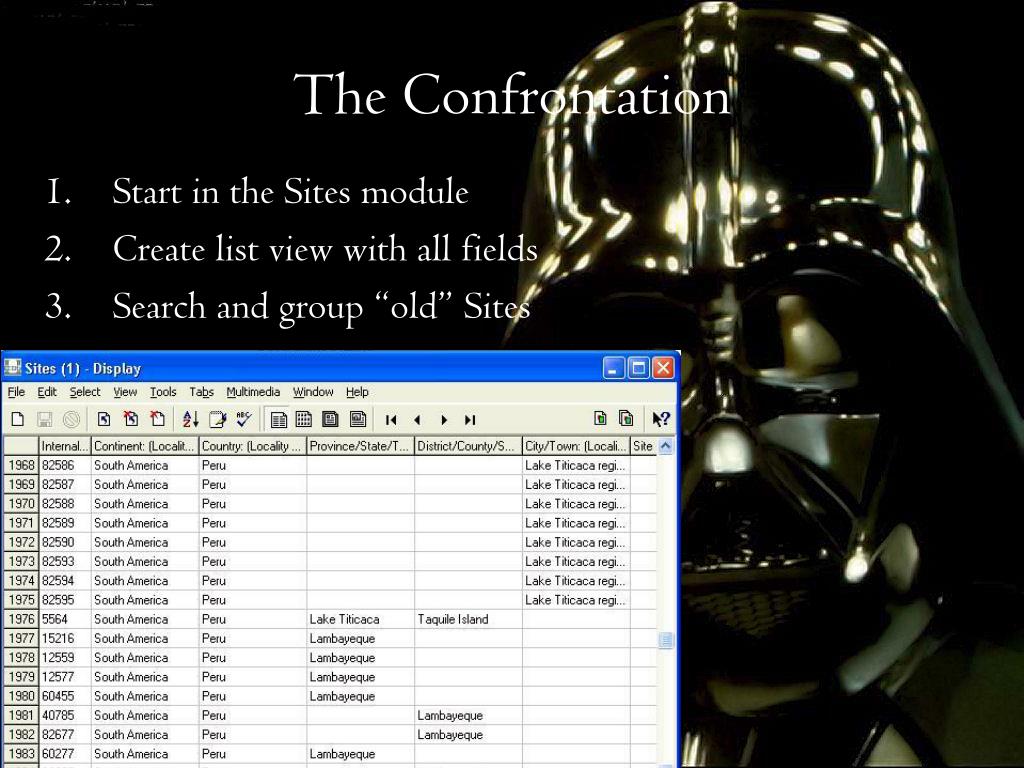Screen dimensions: 1024x768
Task: Go to last record
Action: [470, 420]
